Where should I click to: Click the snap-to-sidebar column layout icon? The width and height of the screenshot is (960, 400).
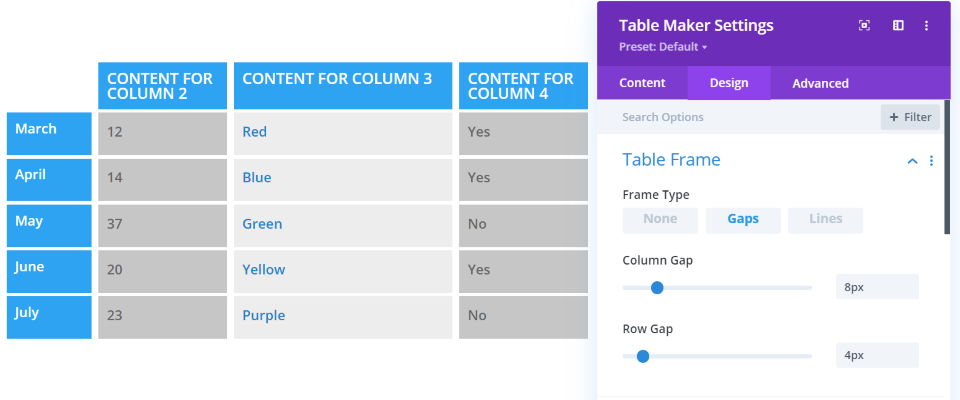(898, 26)
